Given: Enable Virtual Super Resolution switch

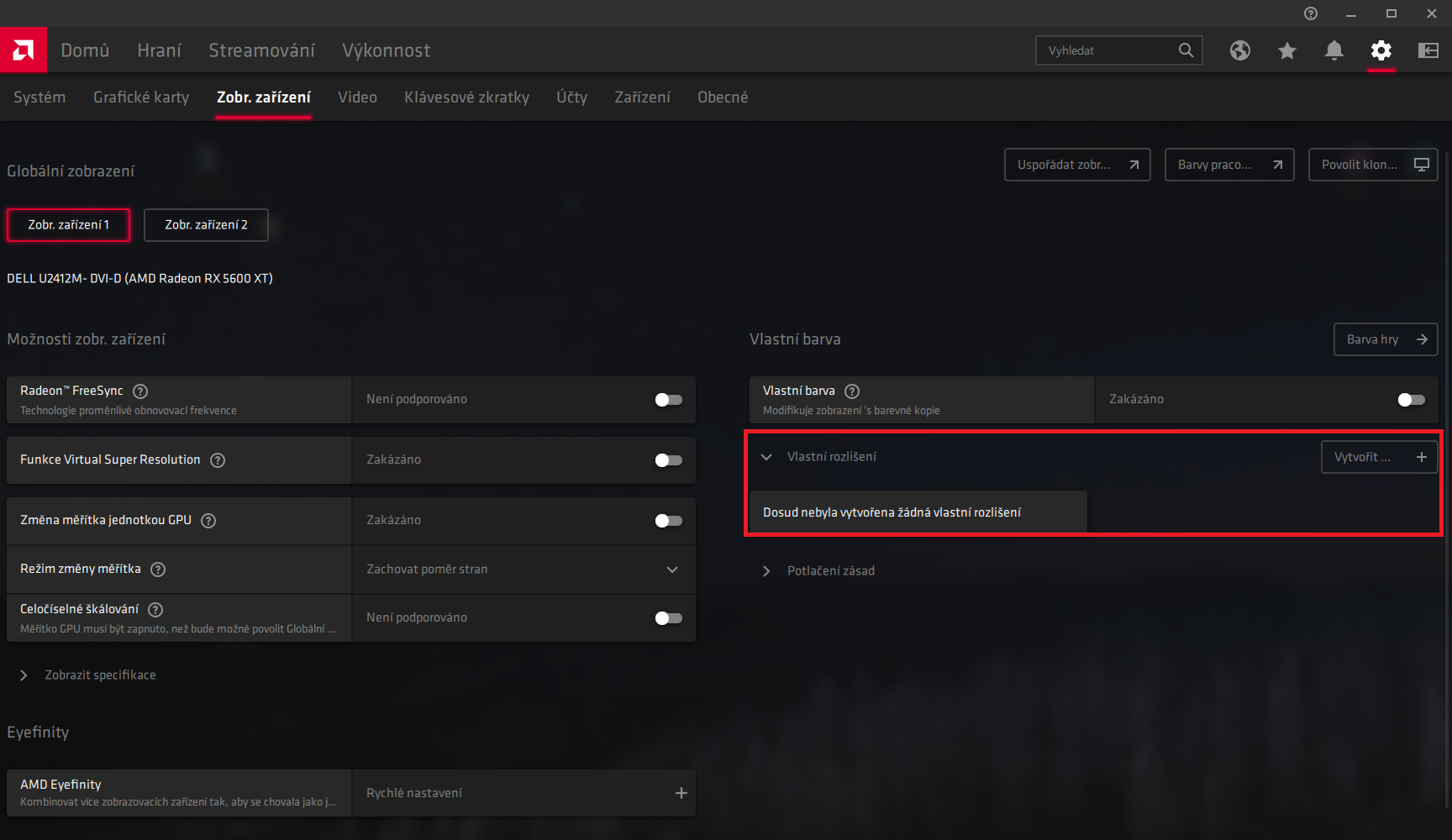Looking at the screenshot, I should click(x=669, y=460).
